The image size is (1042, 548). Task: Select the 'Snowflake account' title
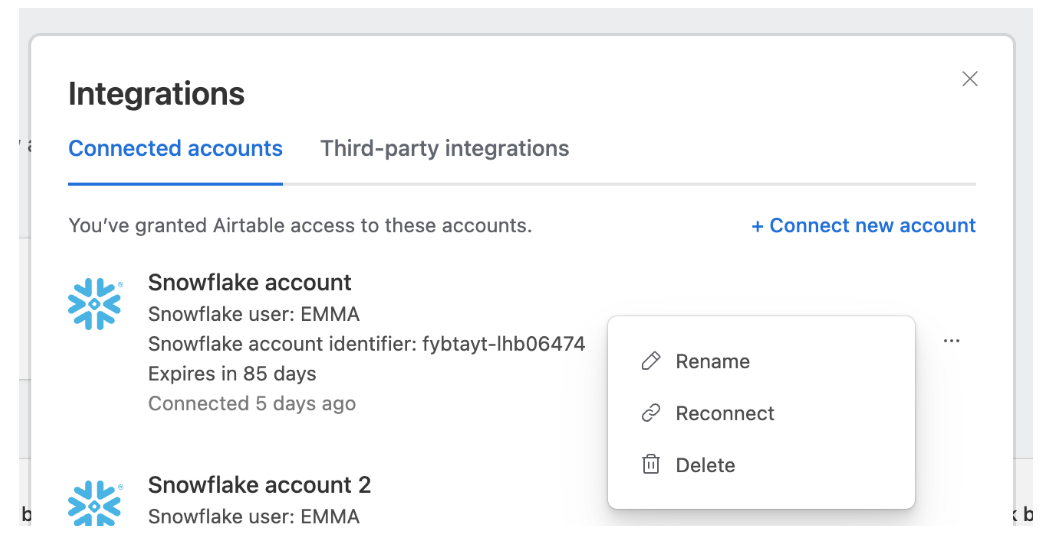pos(249,283)
